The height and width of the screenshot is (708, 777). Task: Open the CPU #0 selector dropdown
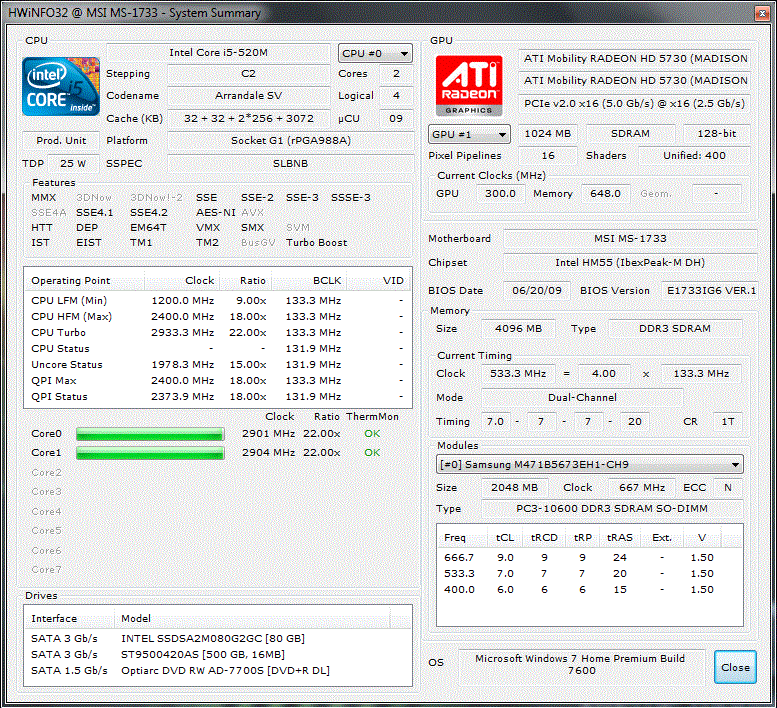375,53
